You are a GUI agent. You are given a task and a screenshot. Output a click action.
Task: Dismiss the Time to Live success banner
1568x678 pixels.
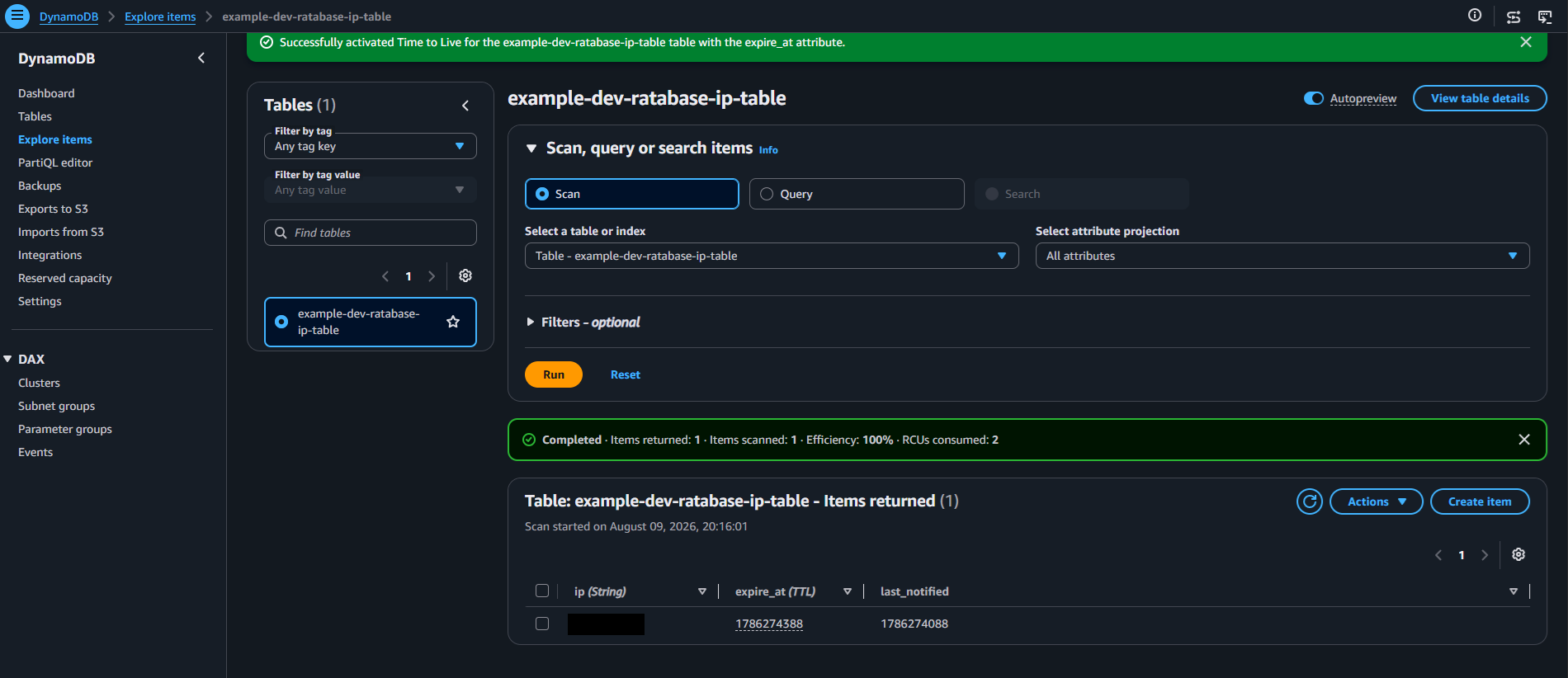(x=1526, y=42)
